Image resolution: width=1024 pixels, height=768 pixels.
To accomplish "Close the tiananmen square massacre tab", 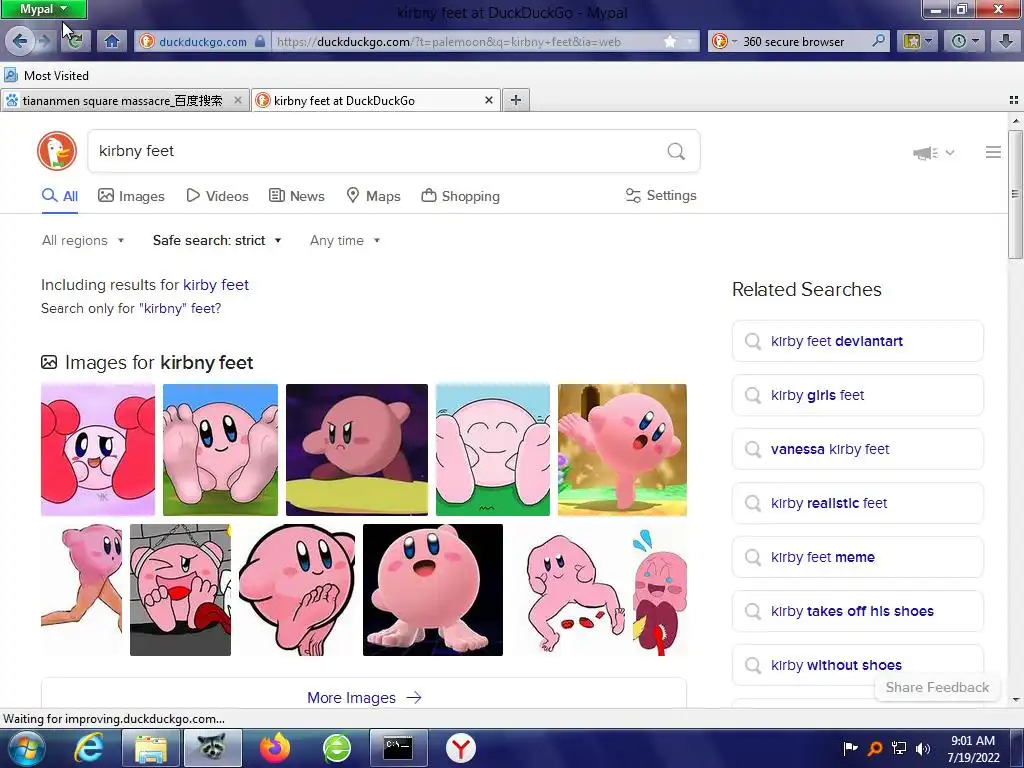I will (238, 101).
